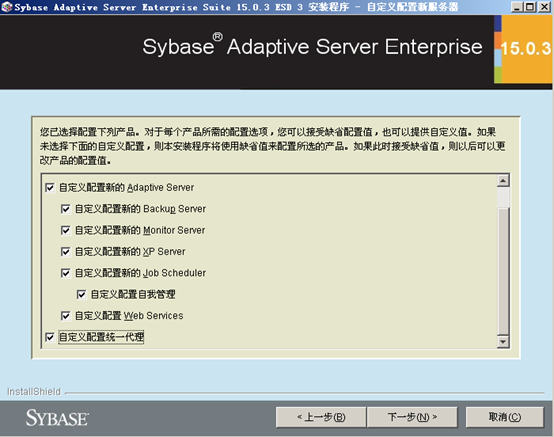Click the installer icon in title bar

coord(6,7)
